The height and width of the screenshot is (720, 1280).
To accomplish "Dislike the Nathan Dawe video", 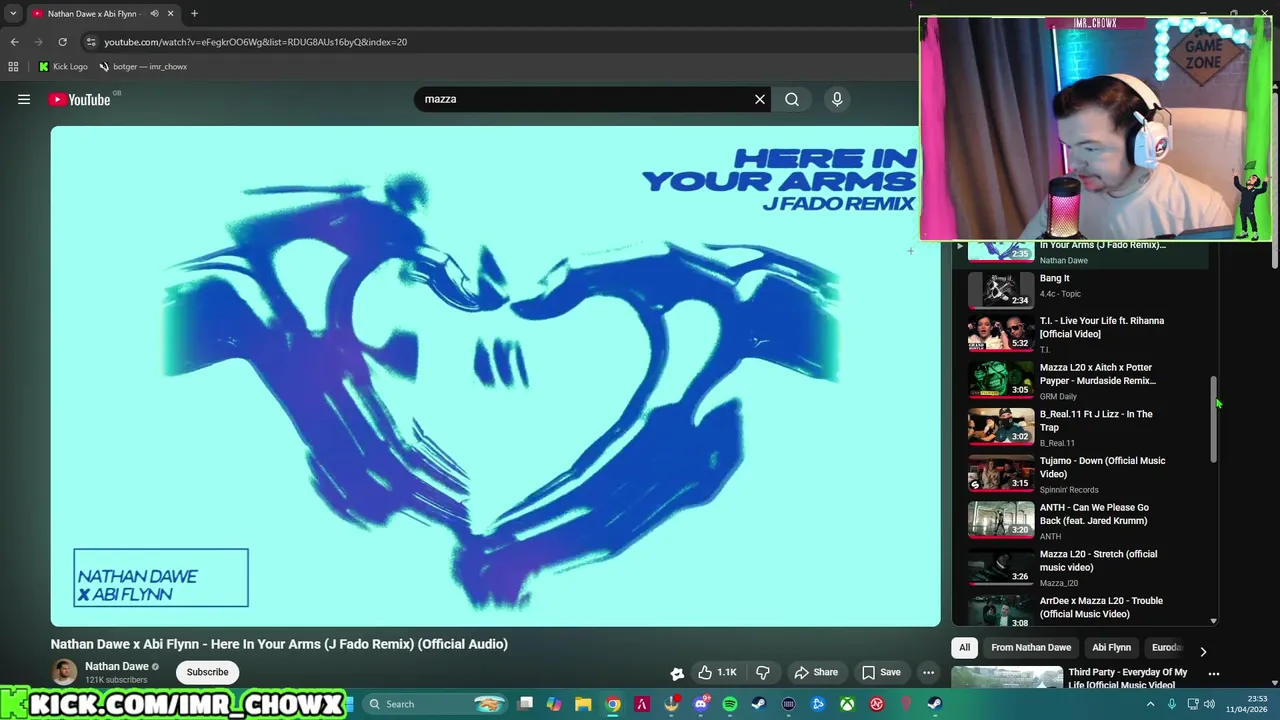I will pyautogui.click(x=763, y=672).
